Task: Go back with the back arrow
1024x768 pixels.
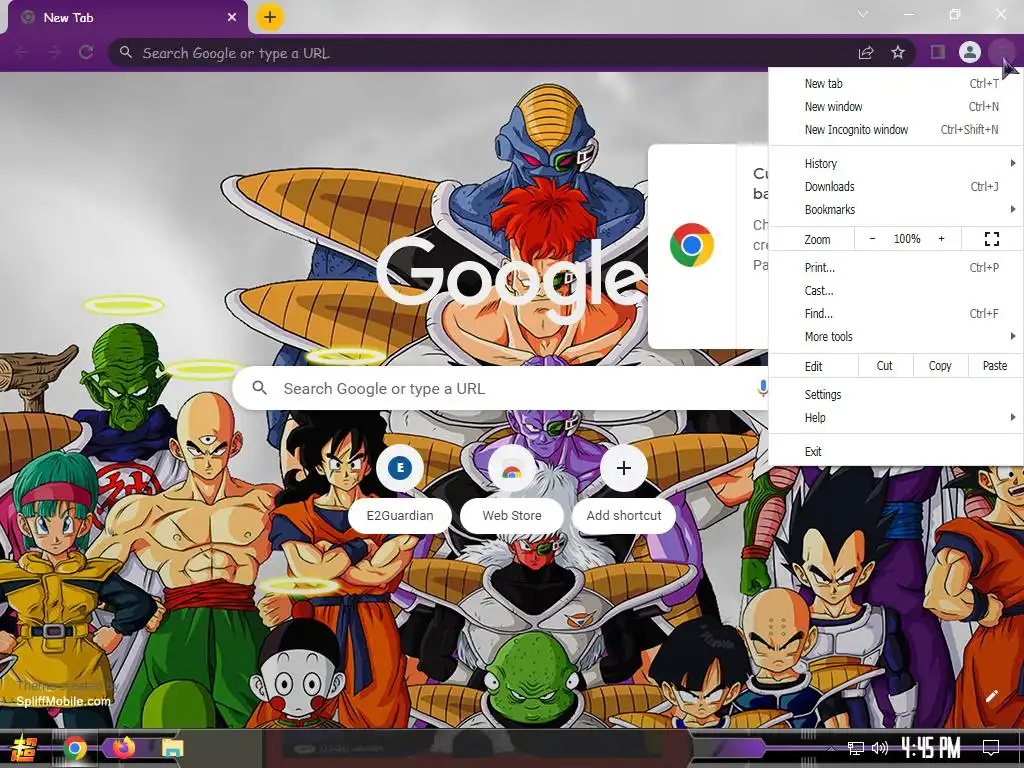Action: pos(22,52)
